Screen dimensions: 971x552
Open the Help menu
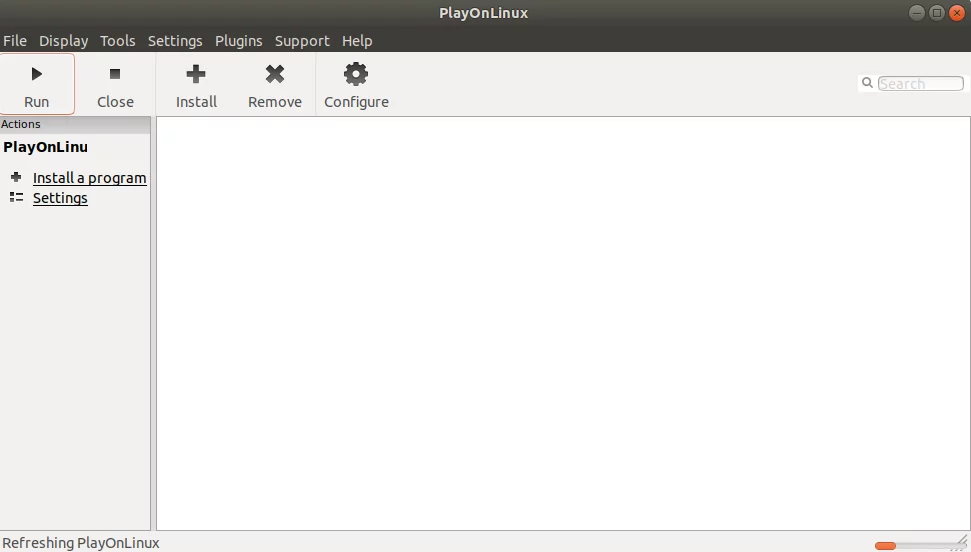click(357, 41)
